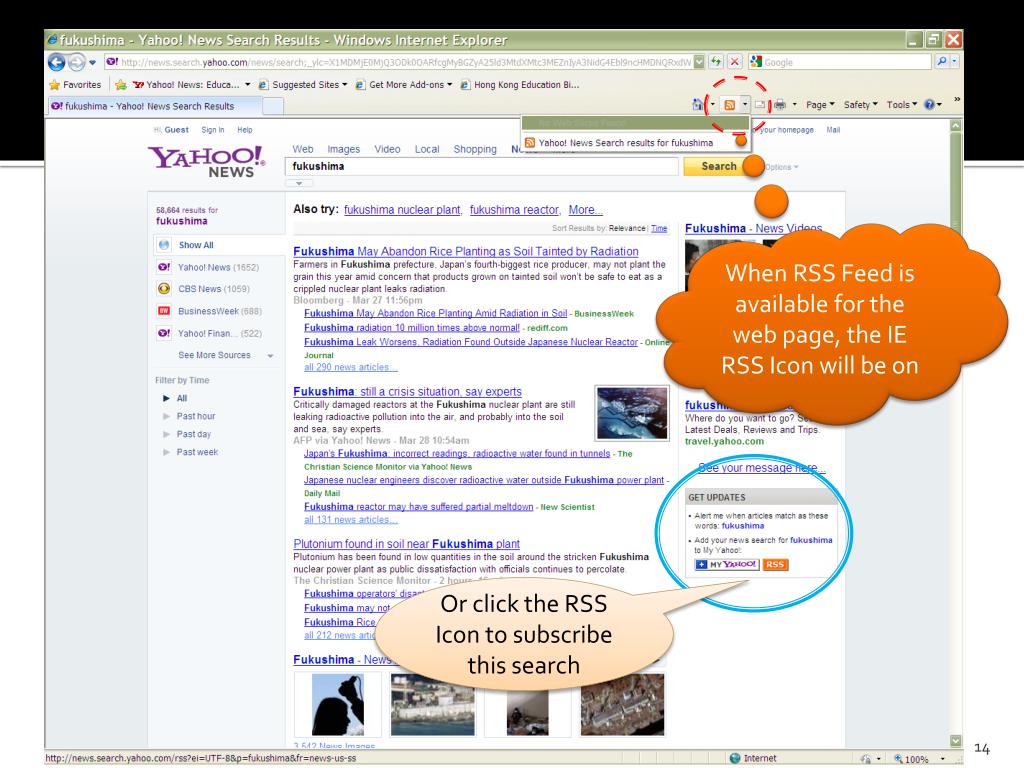Click the Add to My Yahoo! button

(x=726, y=564)
